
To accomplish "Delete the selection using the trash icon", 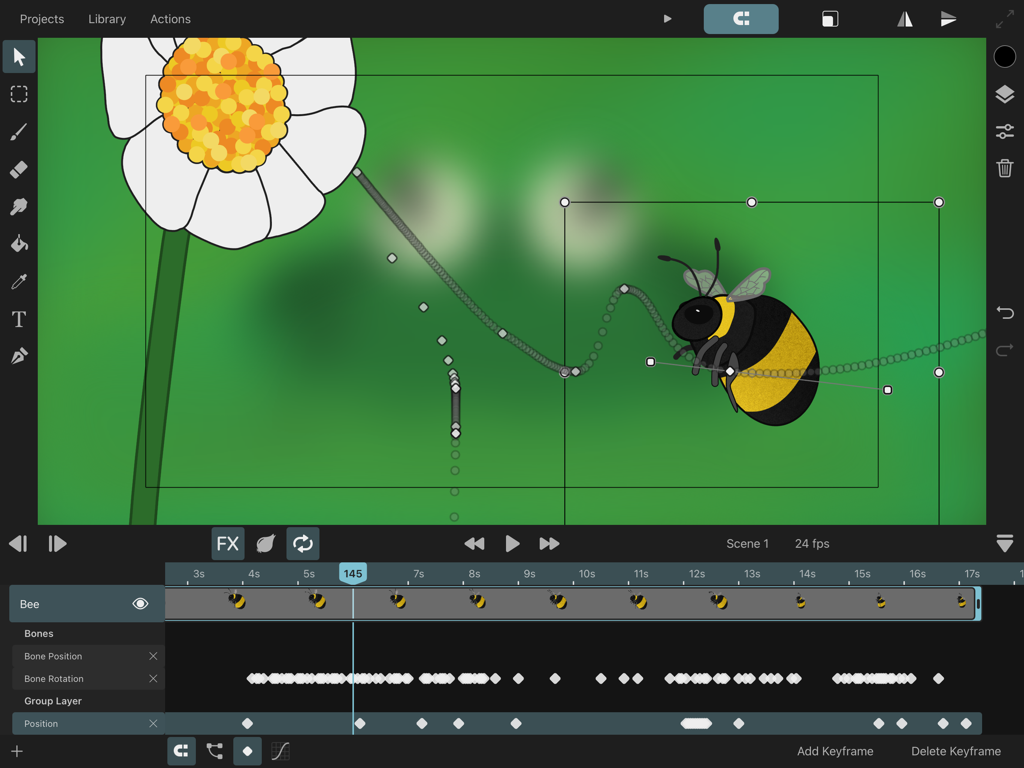I will (x=1005, y=168).
